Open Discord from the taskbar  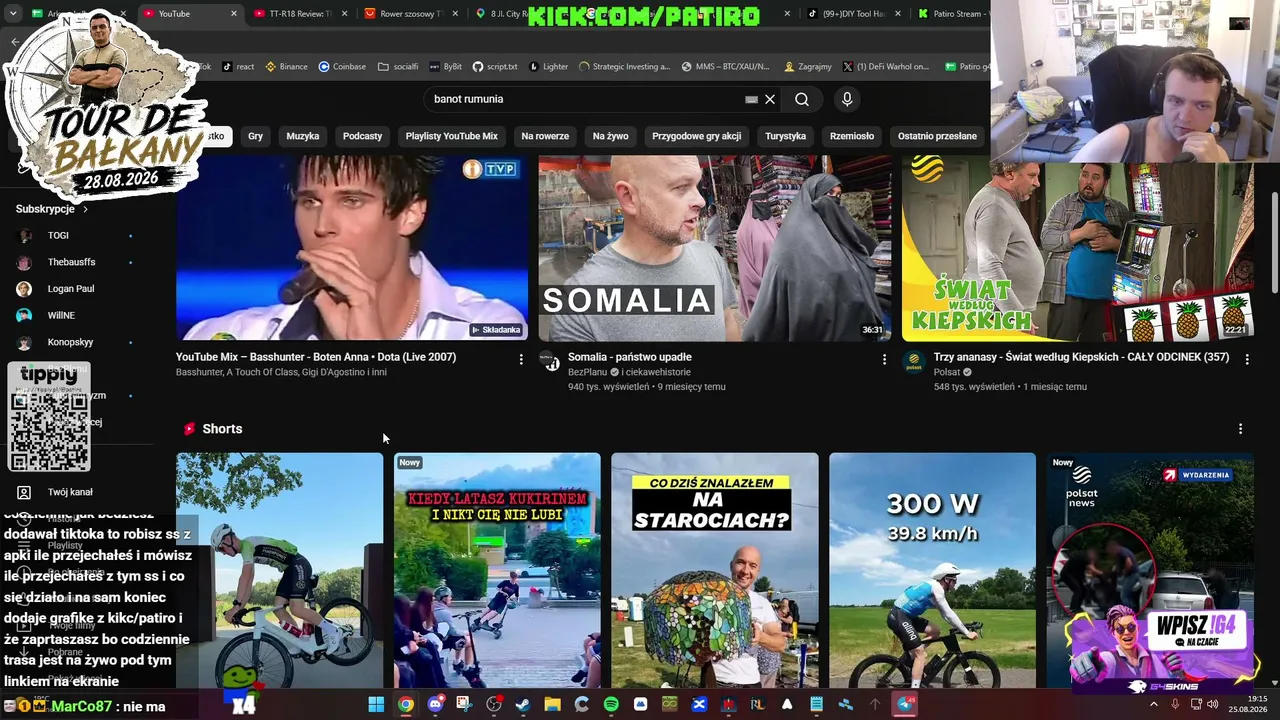(x=435, y=705)
